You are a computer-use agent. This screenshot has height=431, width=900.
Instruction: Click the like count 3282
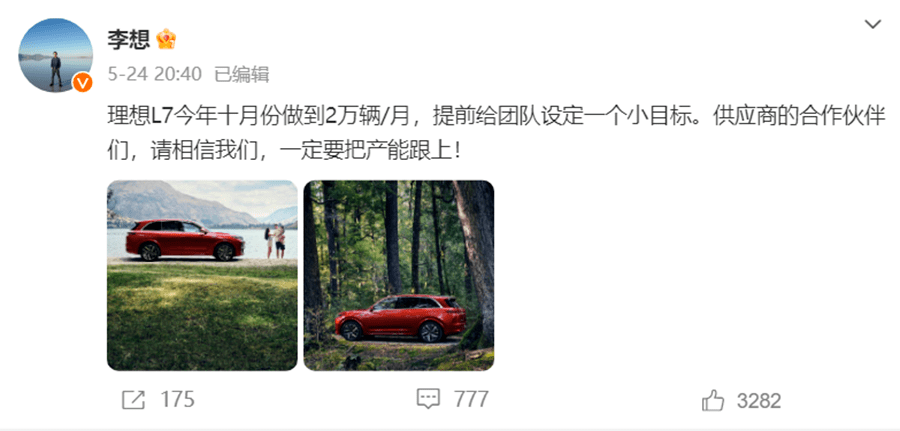759,401
